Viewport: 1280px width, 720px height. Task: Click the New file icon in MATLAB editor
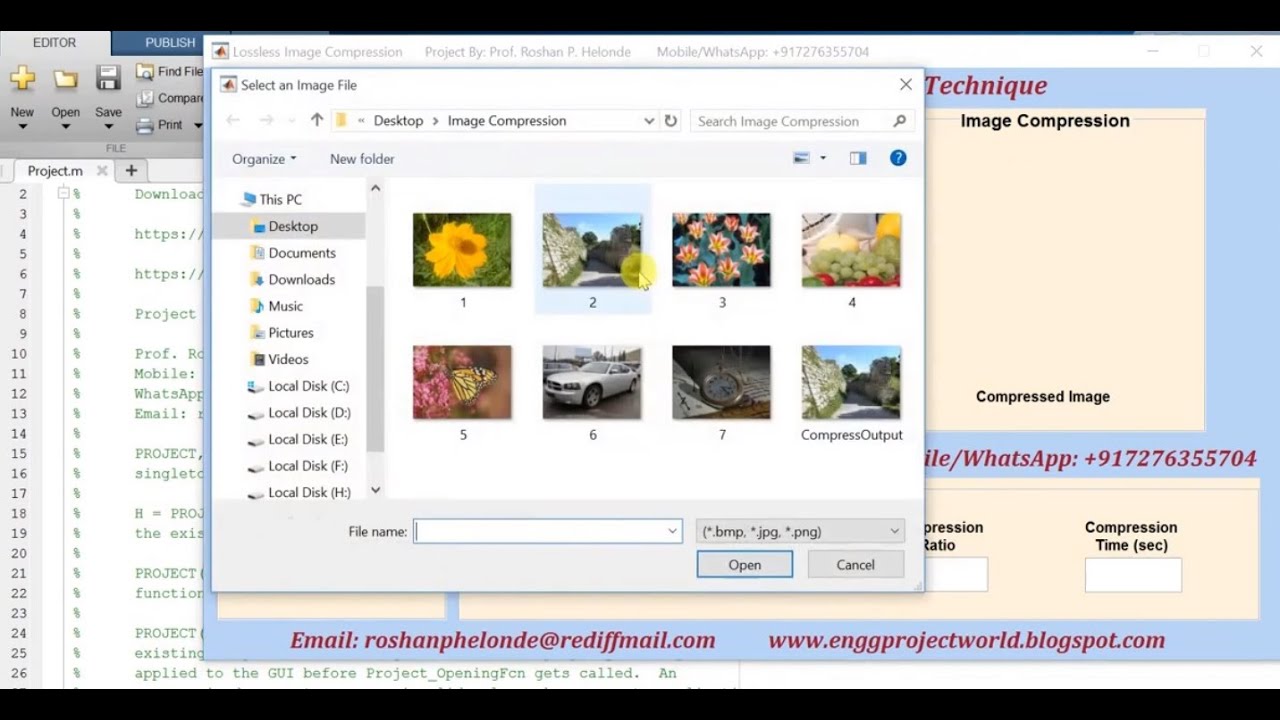tap(22, 79)
